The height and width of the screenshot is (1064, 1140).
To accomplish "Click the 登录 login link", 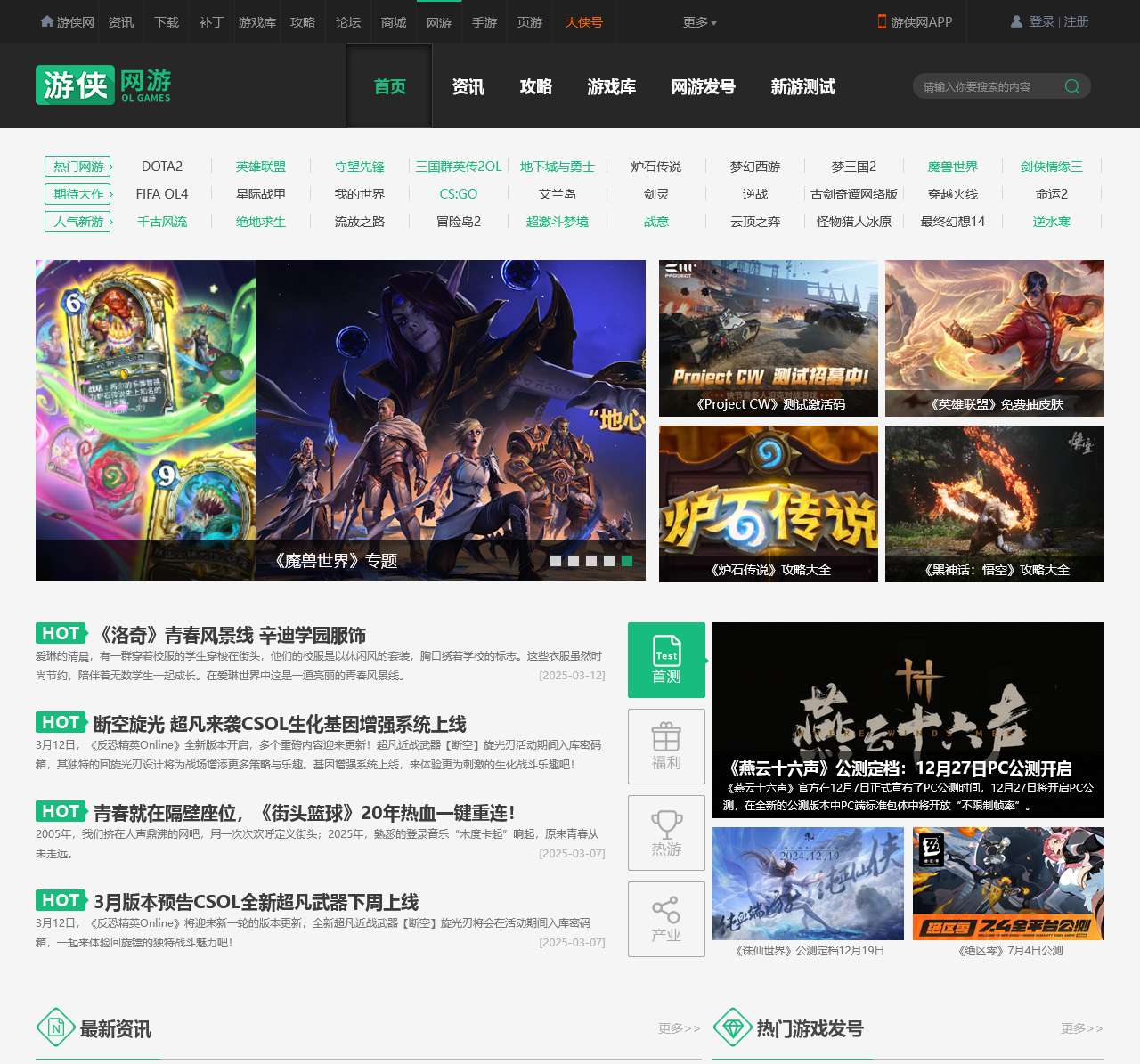I will 1041,21.
